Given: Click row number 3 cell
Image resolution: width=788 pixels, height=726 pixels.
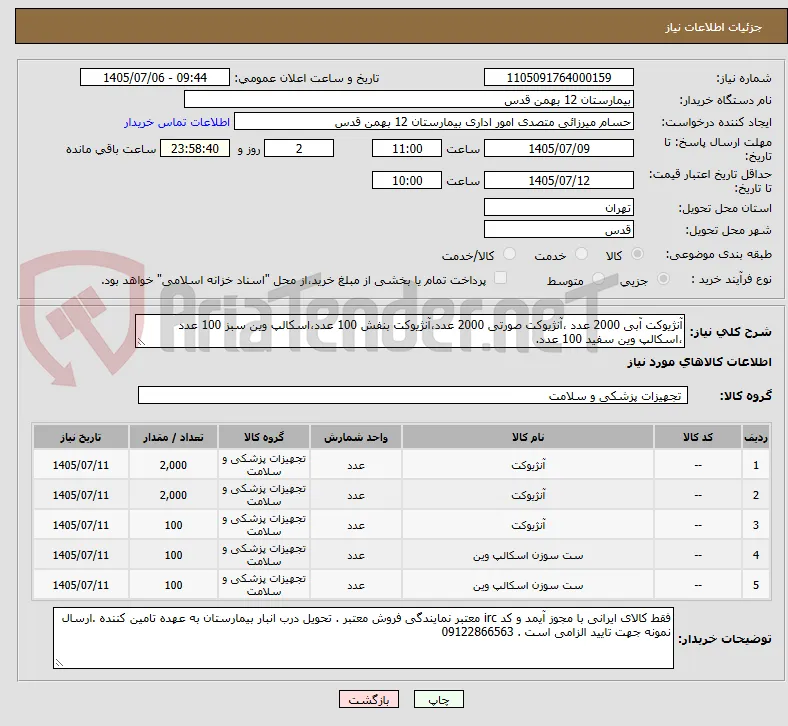Looking at the screenshot, I should (x=755, y=525).
